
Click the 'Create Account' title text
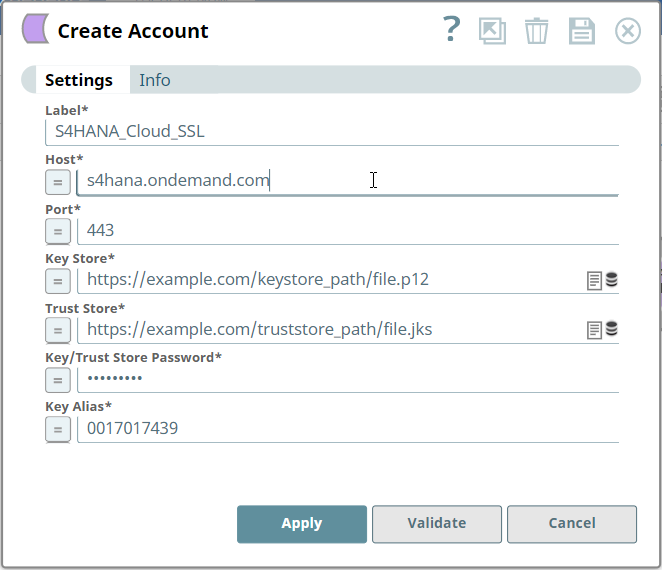pyautogui.click(x=133, y=31)
